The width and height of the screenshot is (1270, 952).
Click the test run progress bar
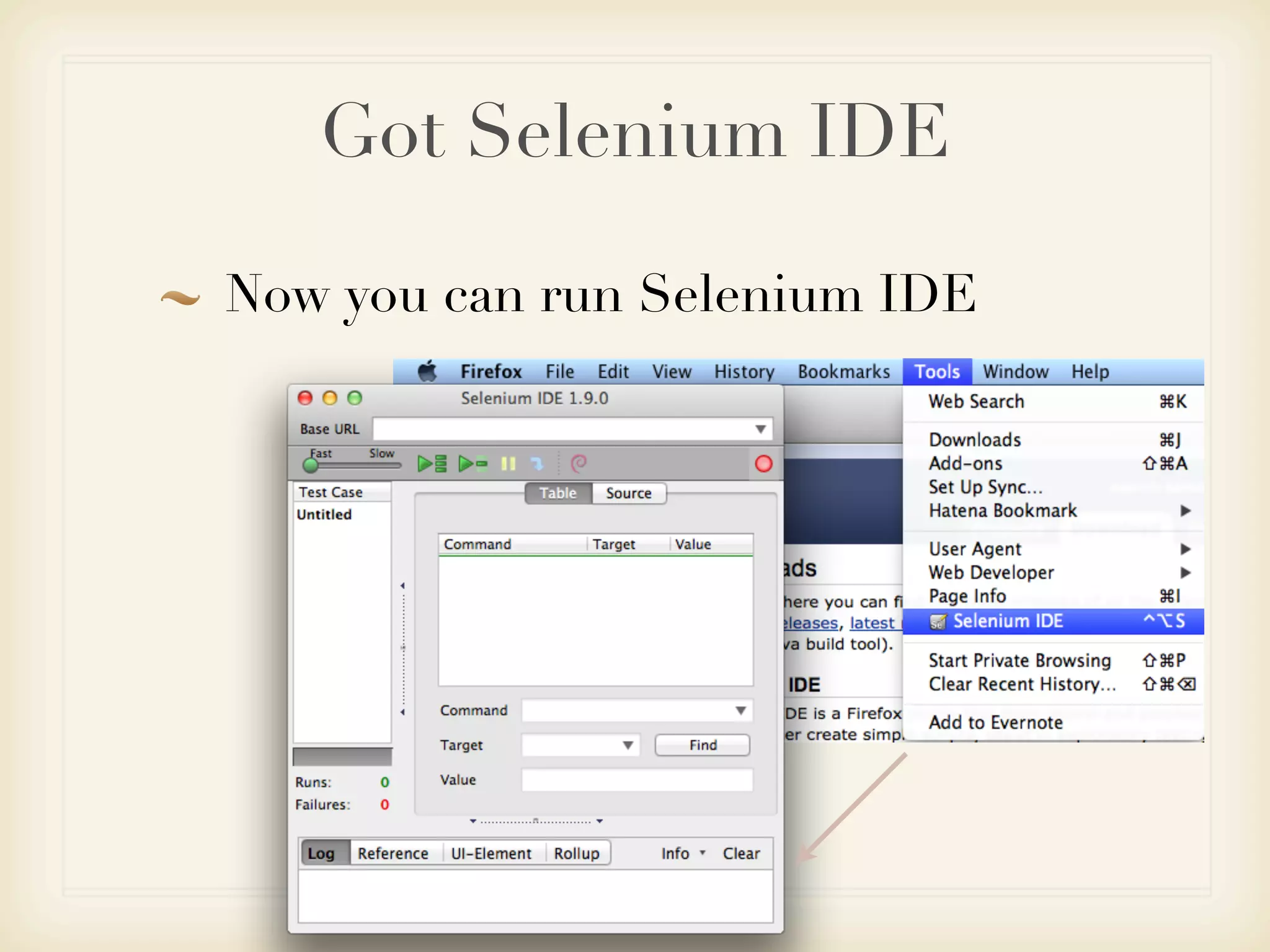tap(342, 757)
